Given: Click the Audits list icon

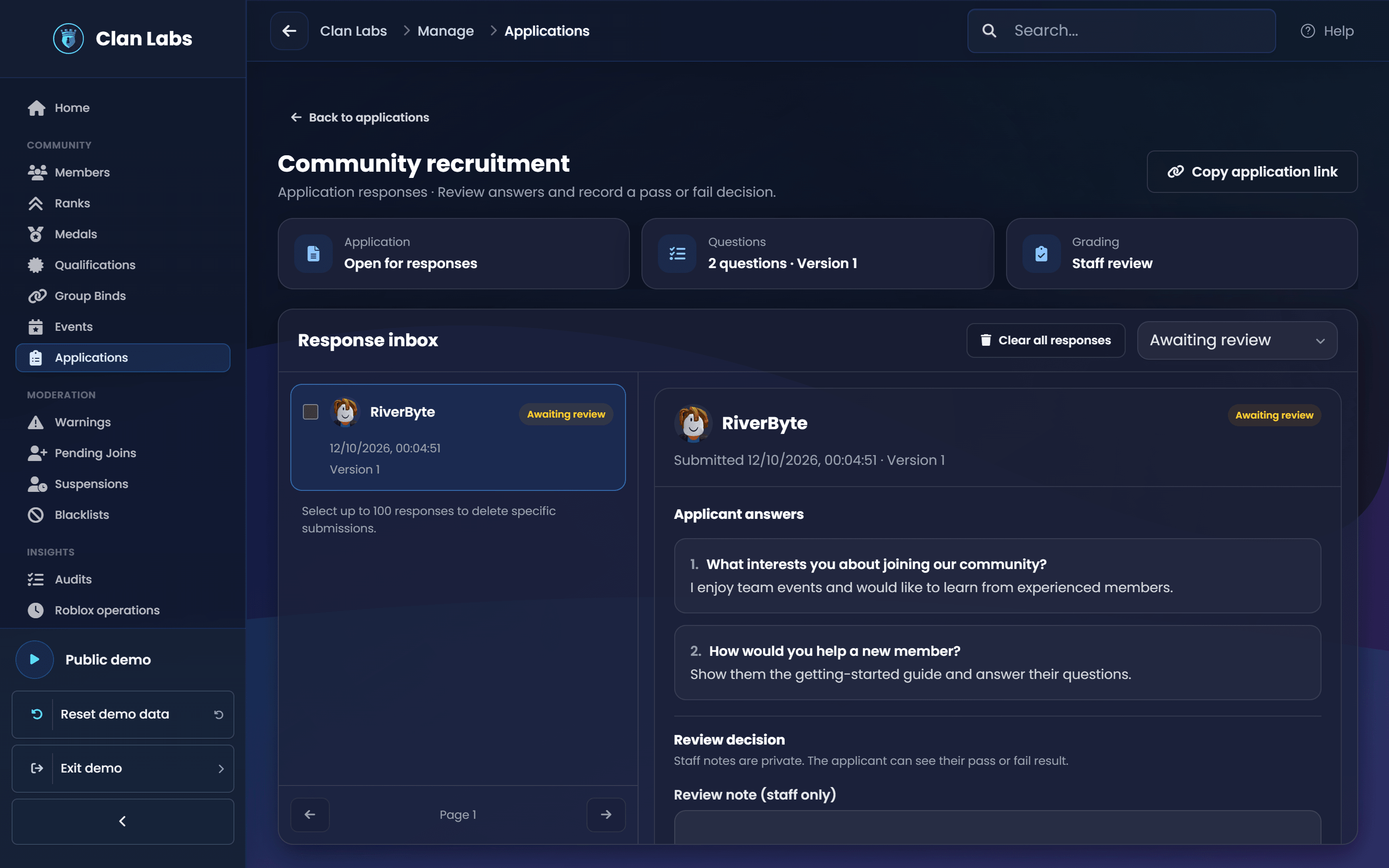Looking at the screenshot, I should 36,579.
